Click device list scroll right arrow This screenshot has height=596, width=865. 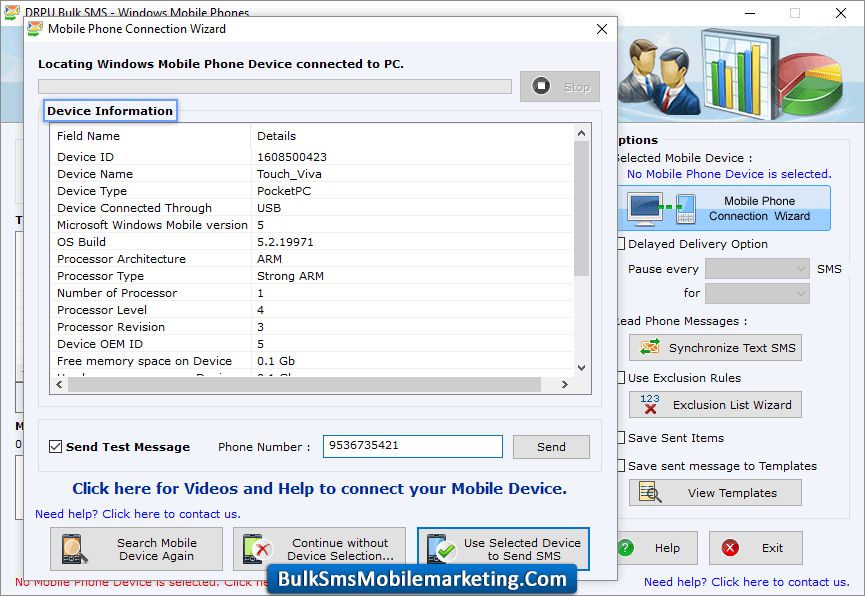pos(564,385)
